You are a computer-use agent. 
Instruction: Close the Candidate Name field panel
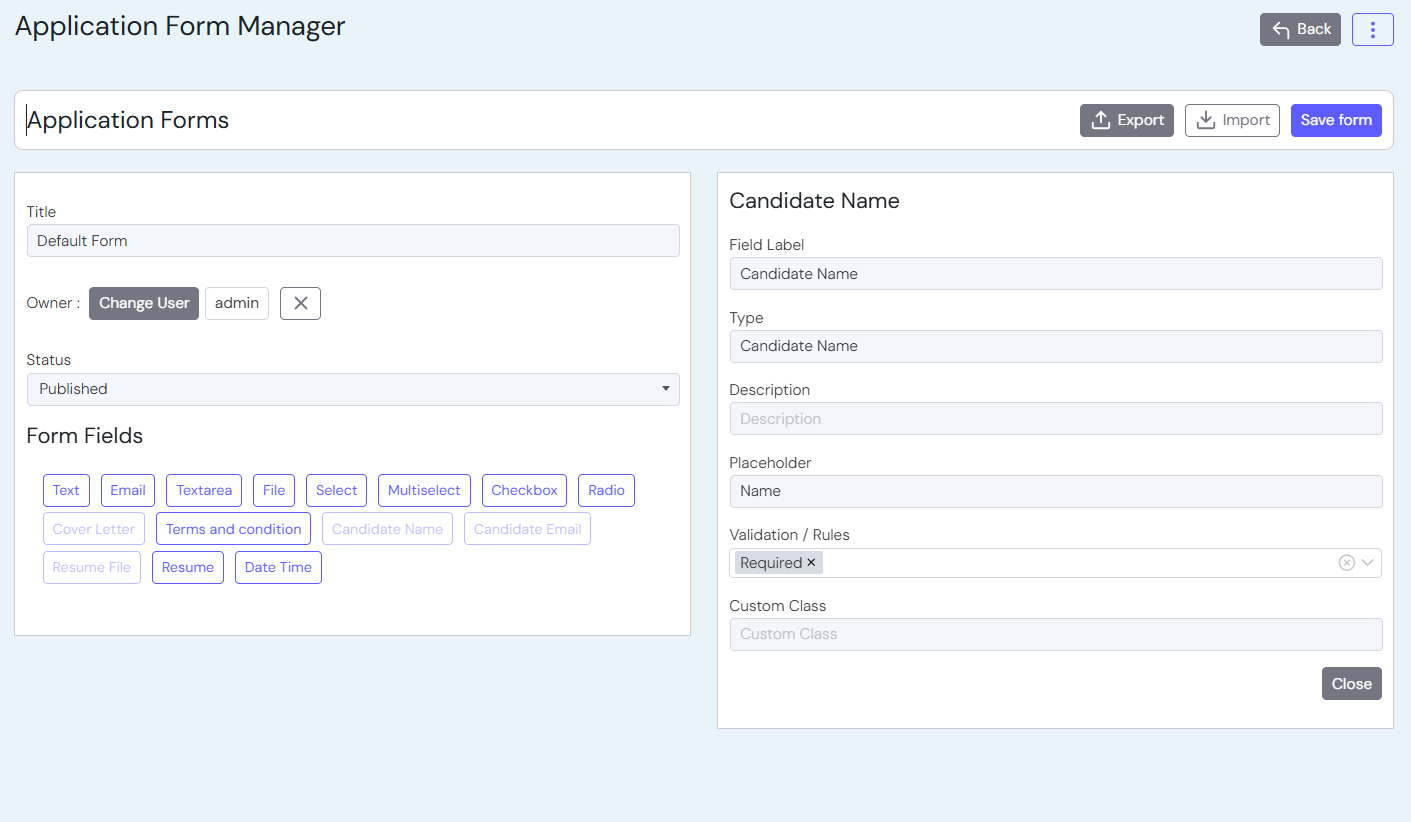(x=1351, y=684)
